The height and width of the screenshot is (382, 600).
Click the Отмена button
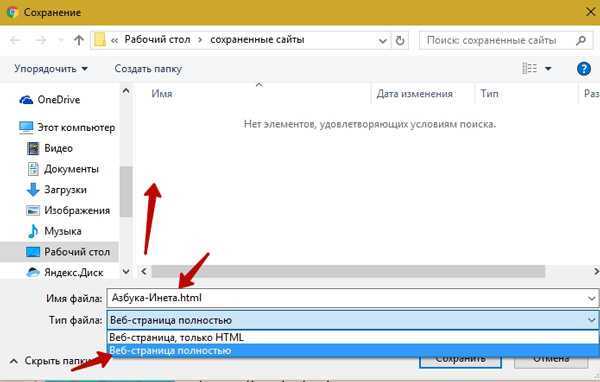(551, 360)
